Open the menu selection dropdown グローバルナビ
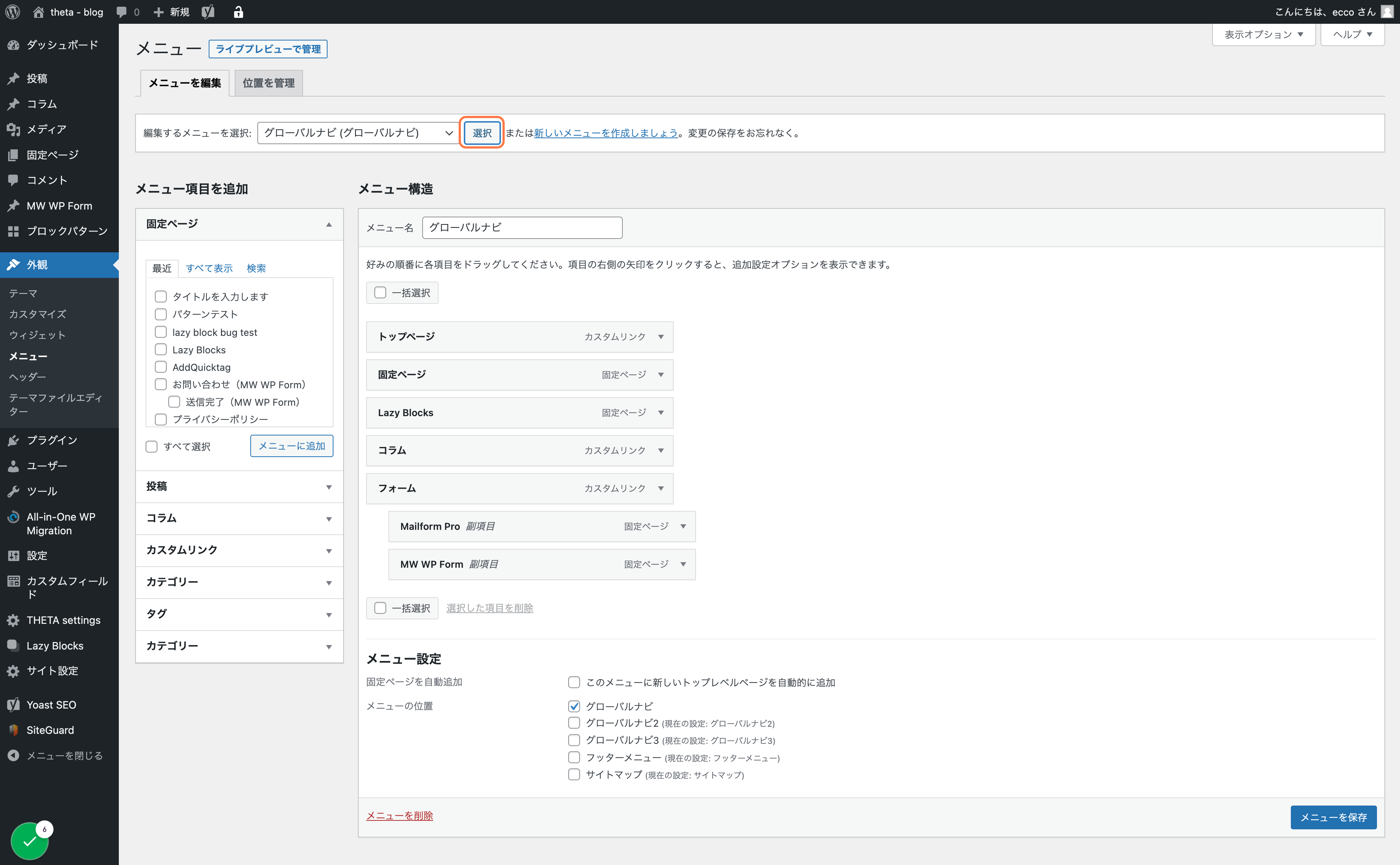The image size is (1400, 865). (358, 133)
